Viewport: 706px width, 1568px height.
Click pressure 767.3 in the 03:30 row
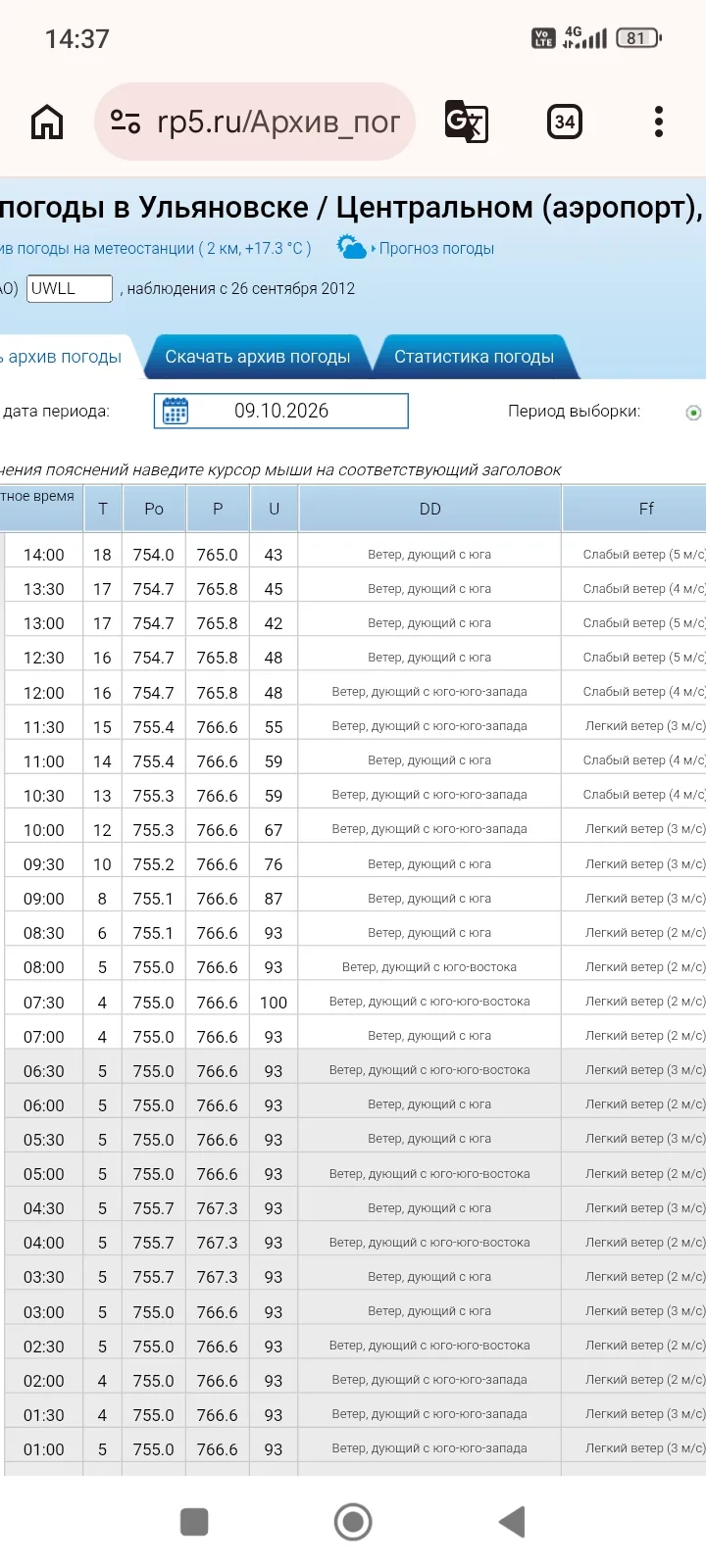pos(218,1277)
